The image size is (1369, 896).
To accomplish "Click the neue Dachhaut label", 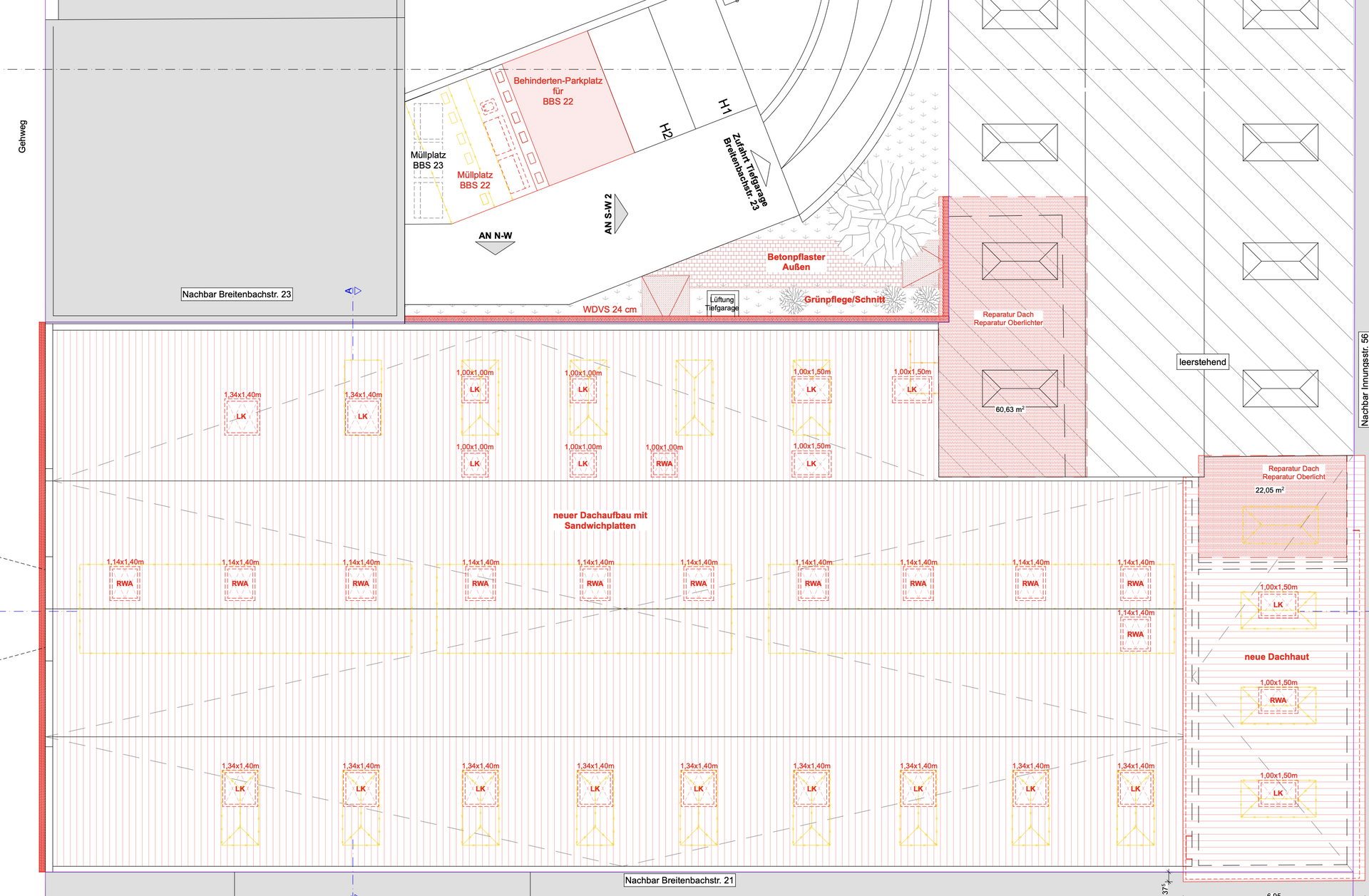I will [1276, 656].
